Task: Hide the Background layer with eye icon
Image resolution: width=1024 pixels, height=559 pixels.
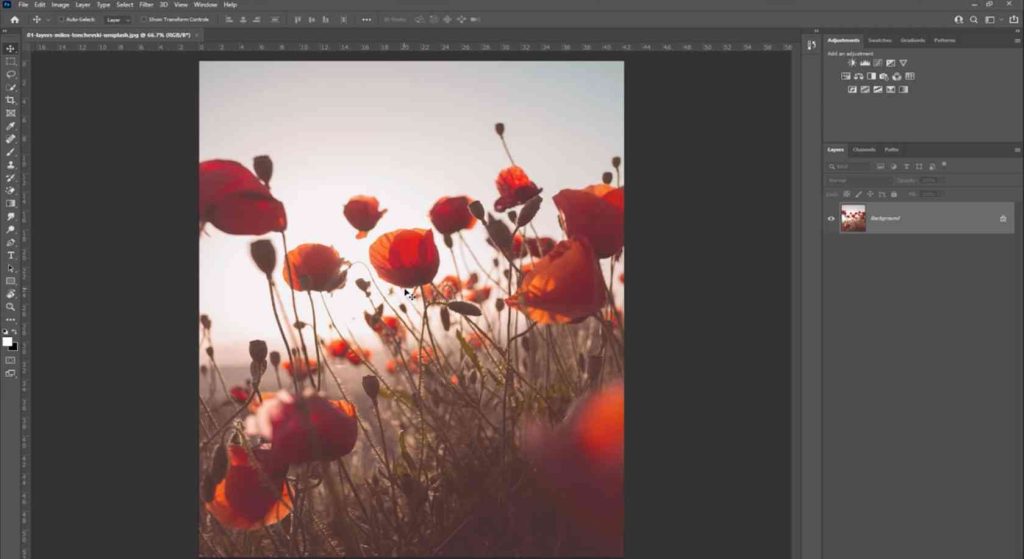Action: click(831, 219)
